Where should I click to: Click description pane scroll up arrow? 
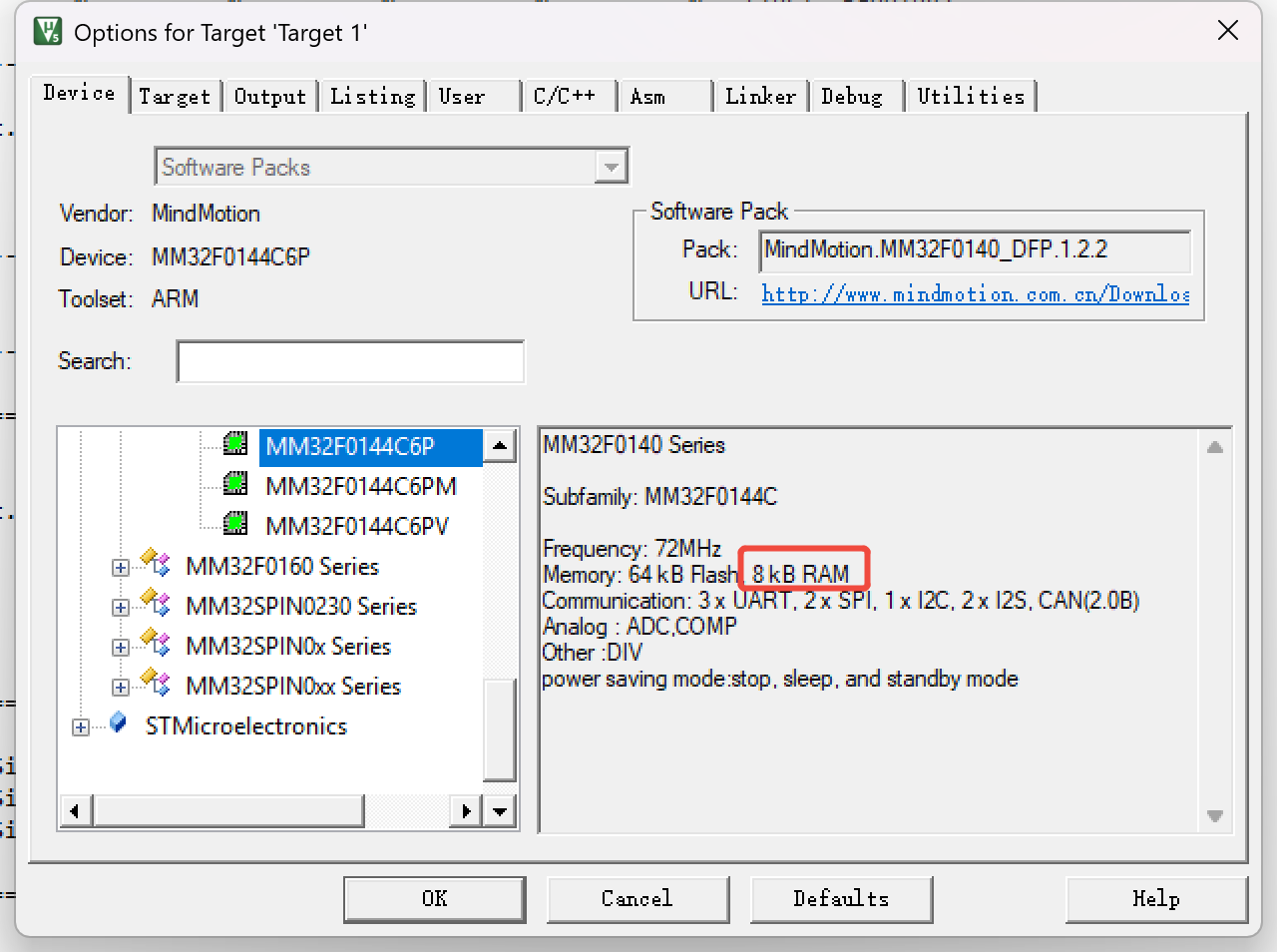click(1214, 447)
